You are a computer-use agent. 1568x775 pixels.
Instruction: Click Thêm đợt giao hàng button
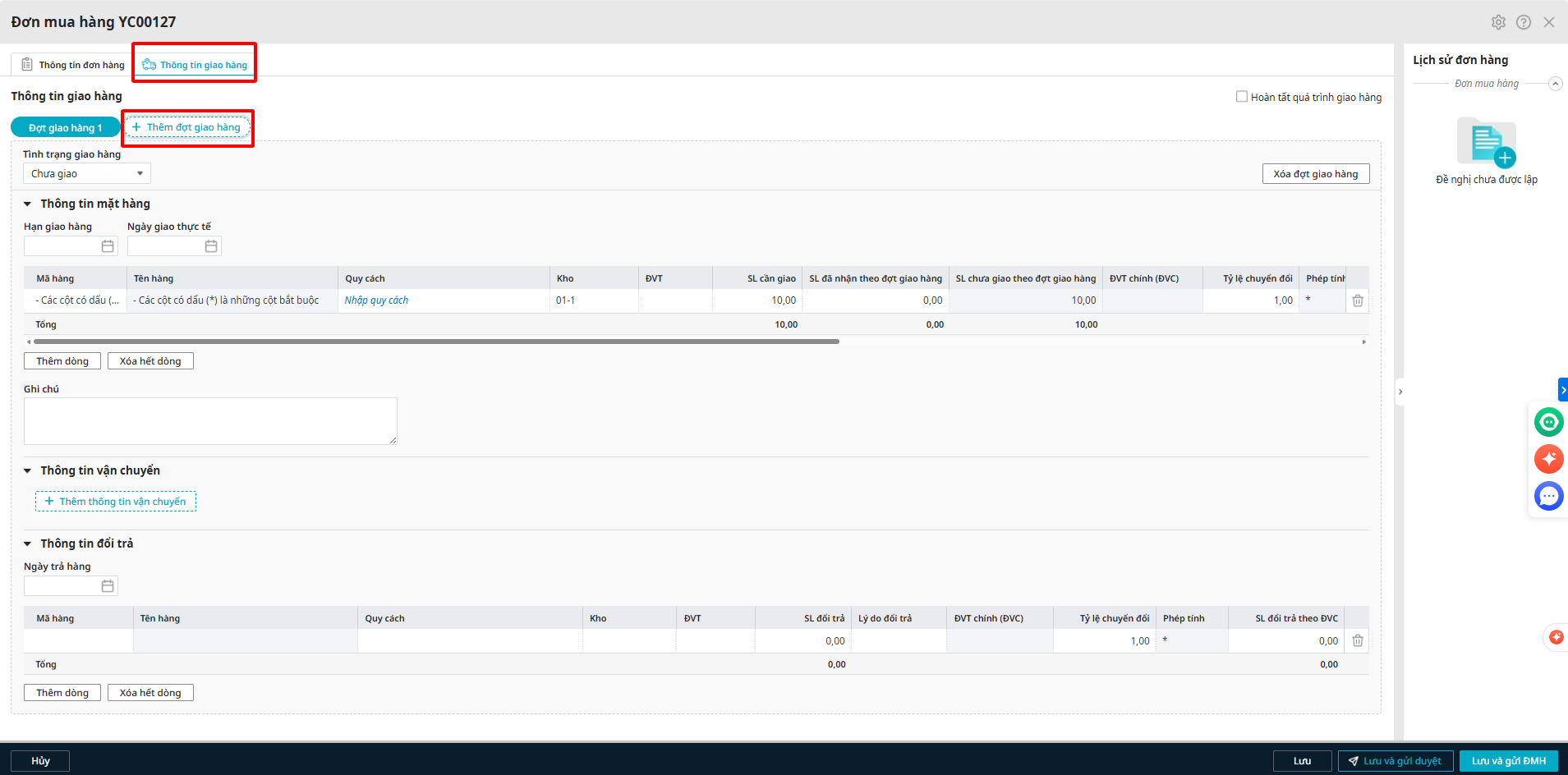point(186,127)
